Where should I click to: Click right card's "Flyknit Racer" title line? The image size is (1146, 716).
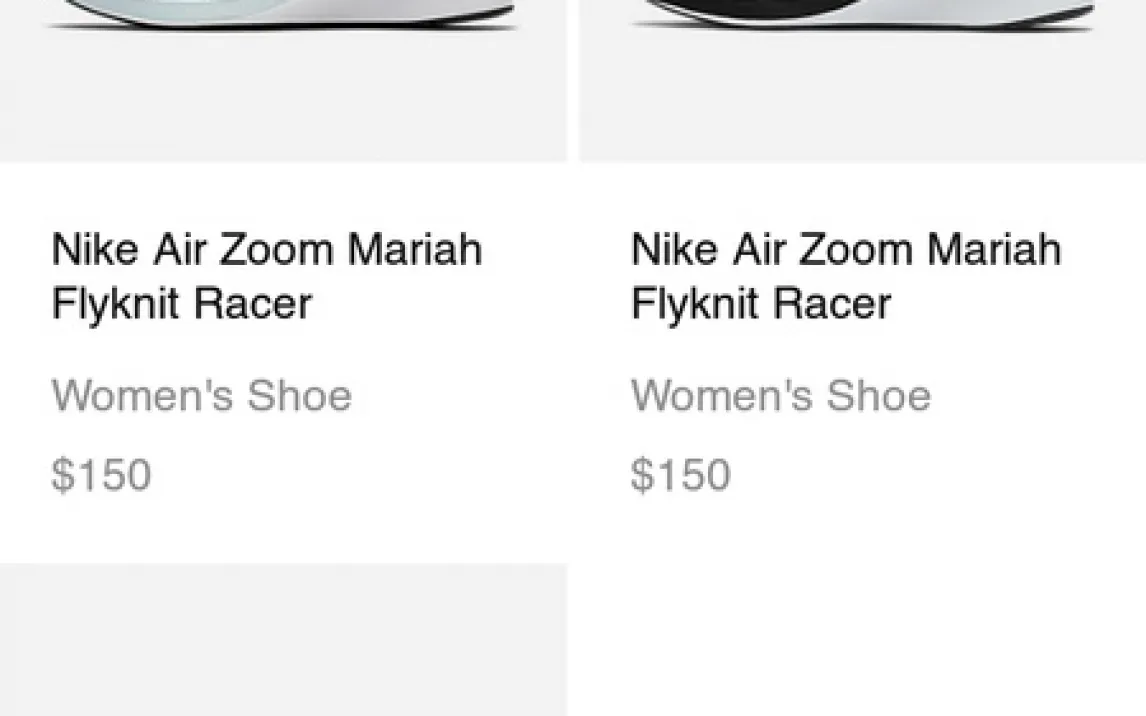tap(760, 303)
